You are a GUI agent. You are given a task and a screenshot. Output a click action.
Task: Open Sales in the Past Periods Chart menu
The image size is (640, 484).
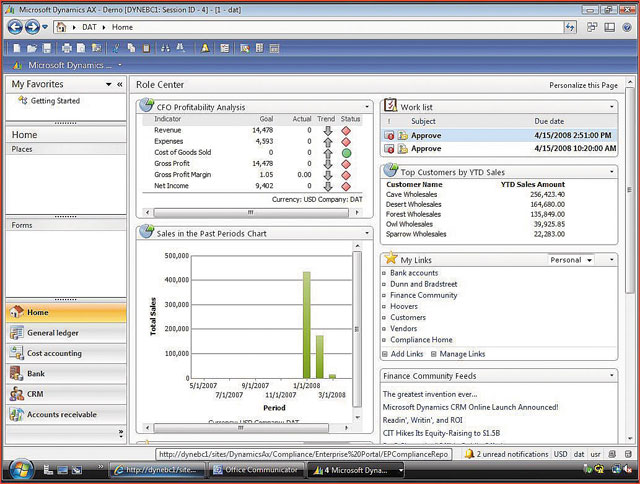click(x=367, y=233)
